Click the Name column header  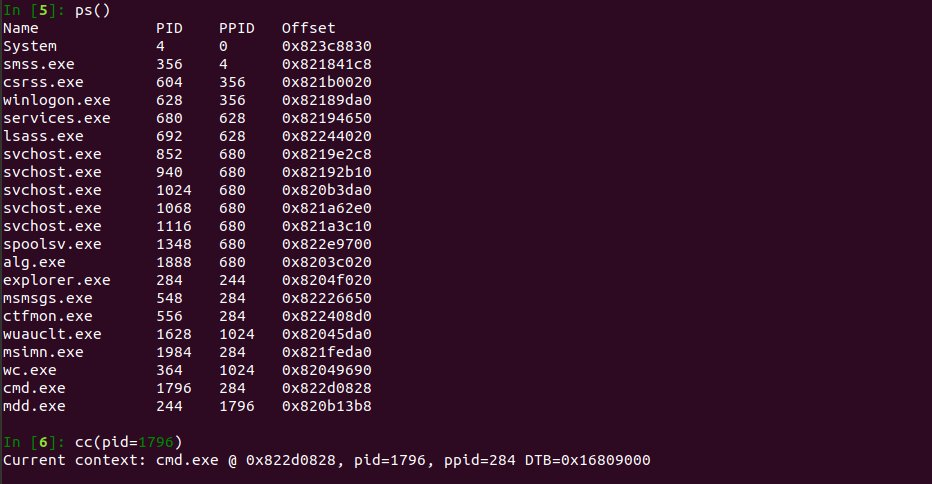coord(20,28)
